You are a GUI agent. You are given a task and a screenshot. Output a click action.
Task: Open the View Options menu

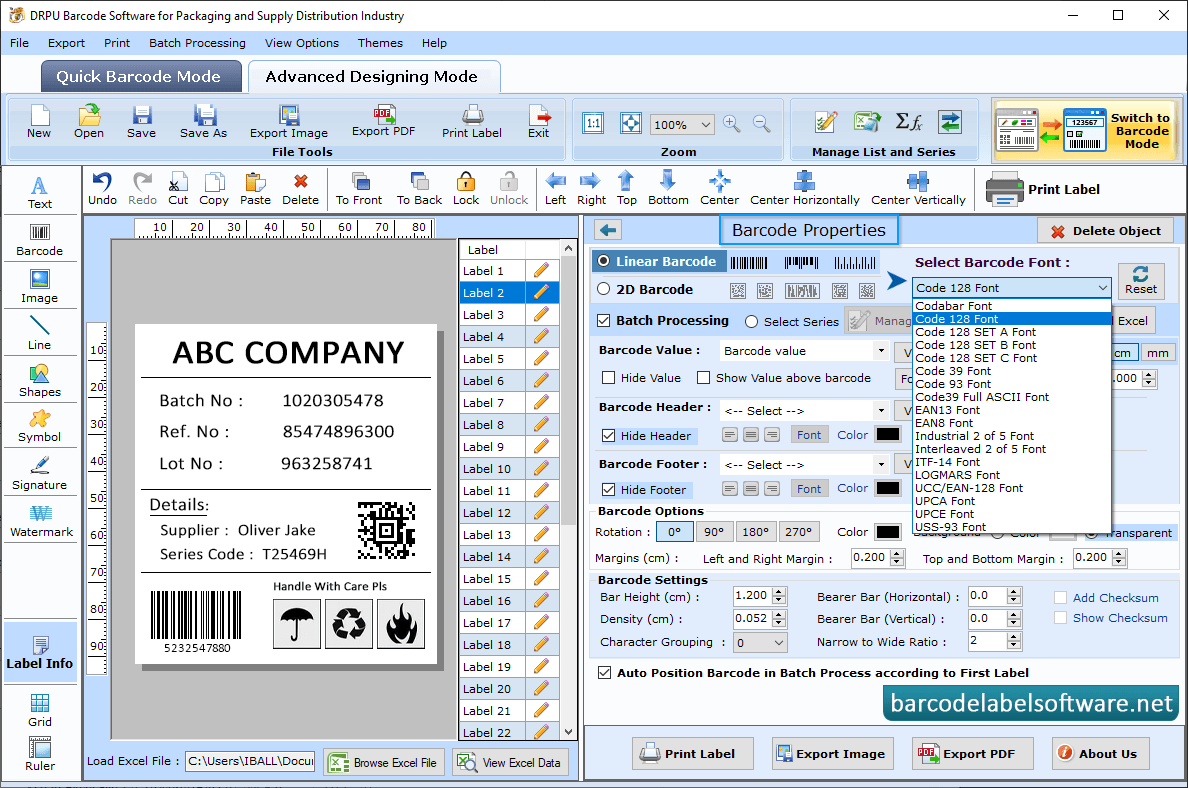click(x=302, y=42)
